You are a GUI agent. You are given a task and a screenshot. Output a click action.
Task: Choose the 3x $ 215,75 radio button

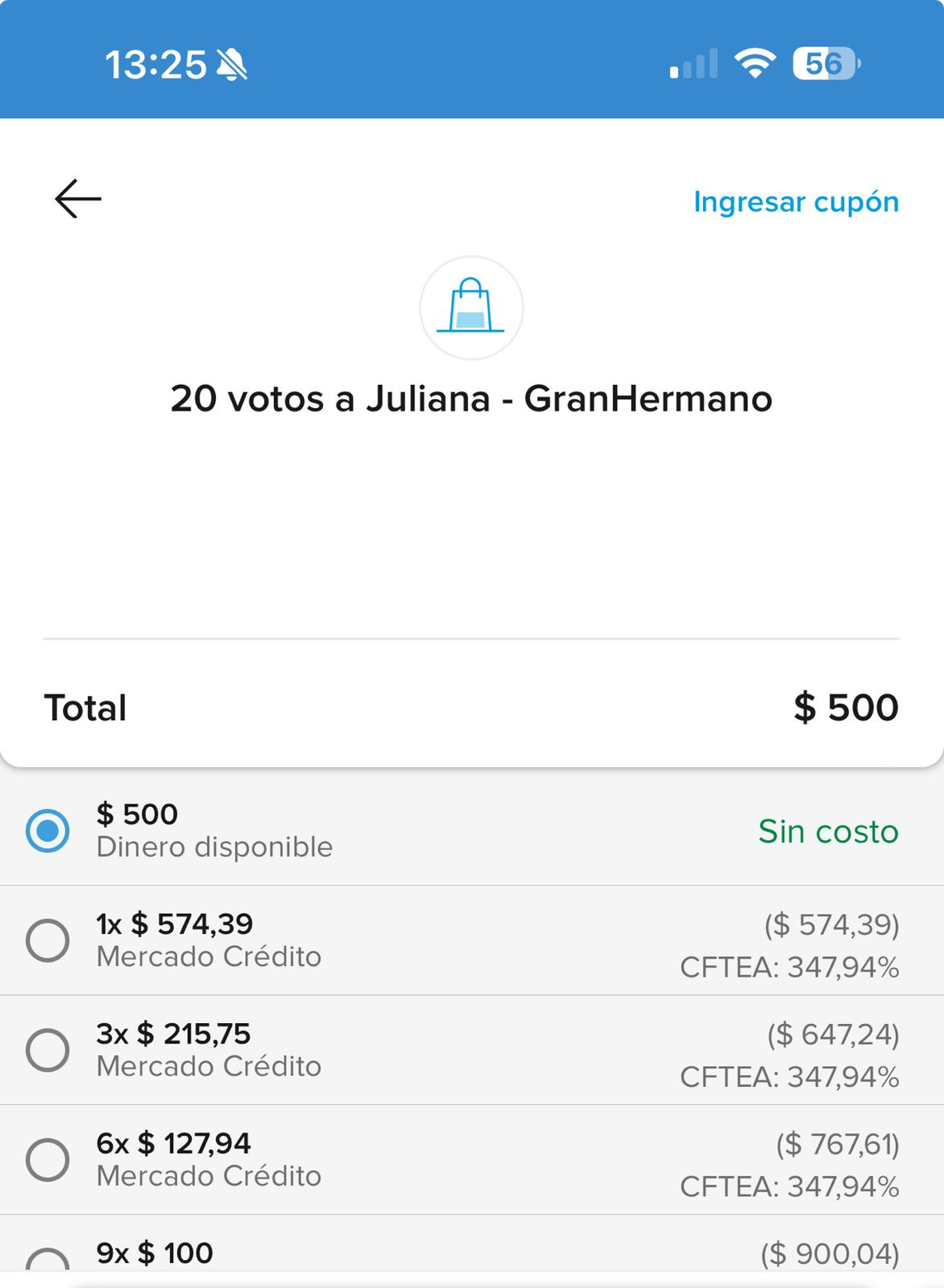click(48, 1050)
